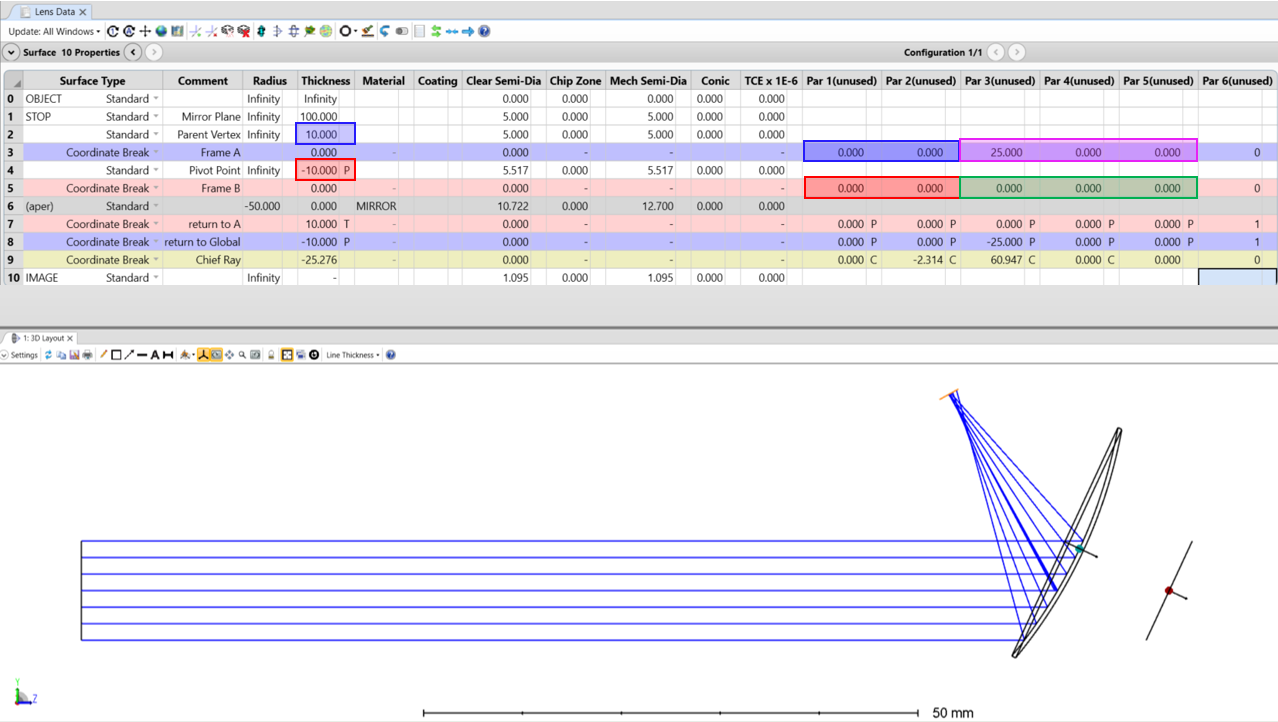Open surface type dropdown for Frame A row

(156, 153)
